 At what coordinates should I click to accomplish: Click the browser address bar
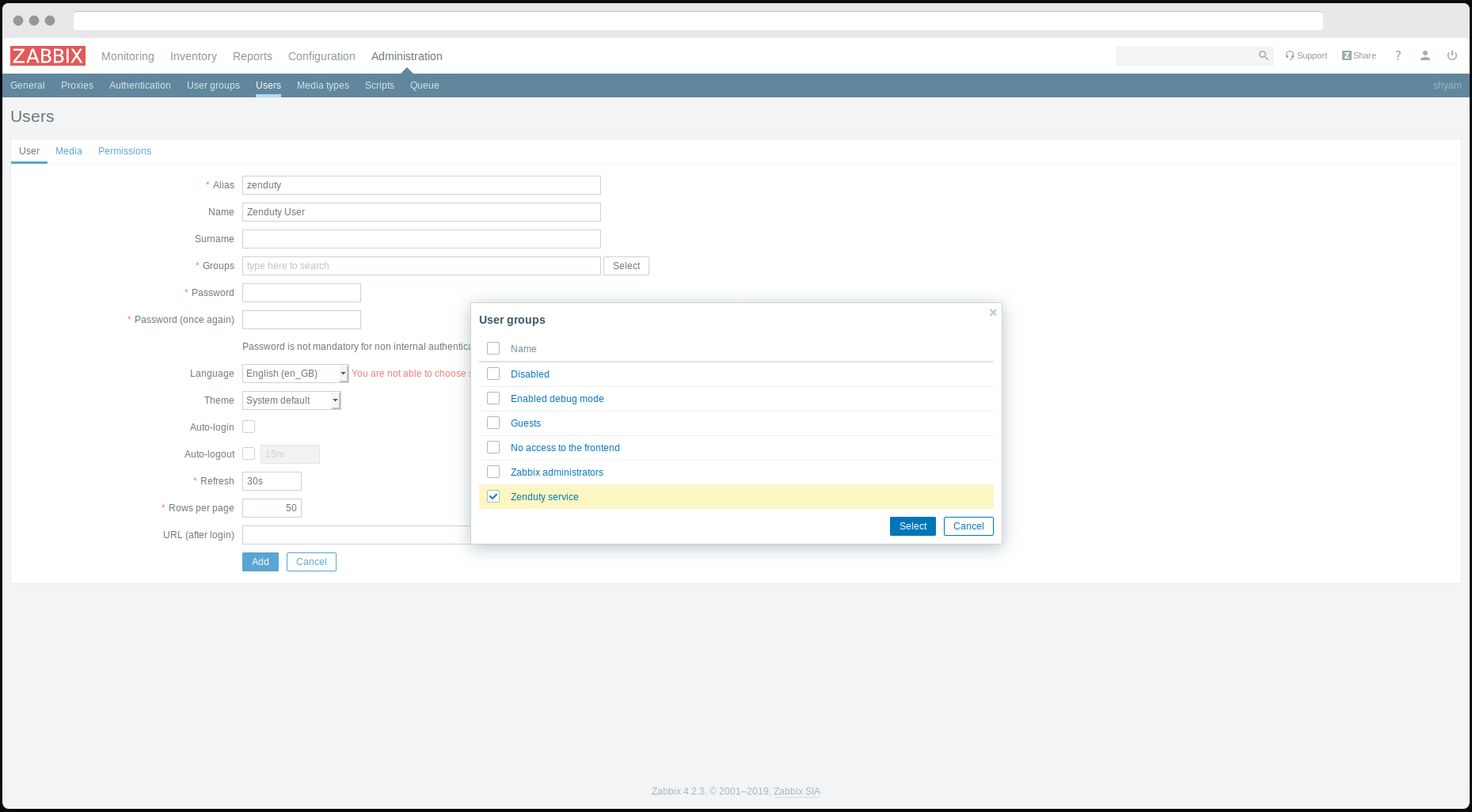tap(698, 21)
